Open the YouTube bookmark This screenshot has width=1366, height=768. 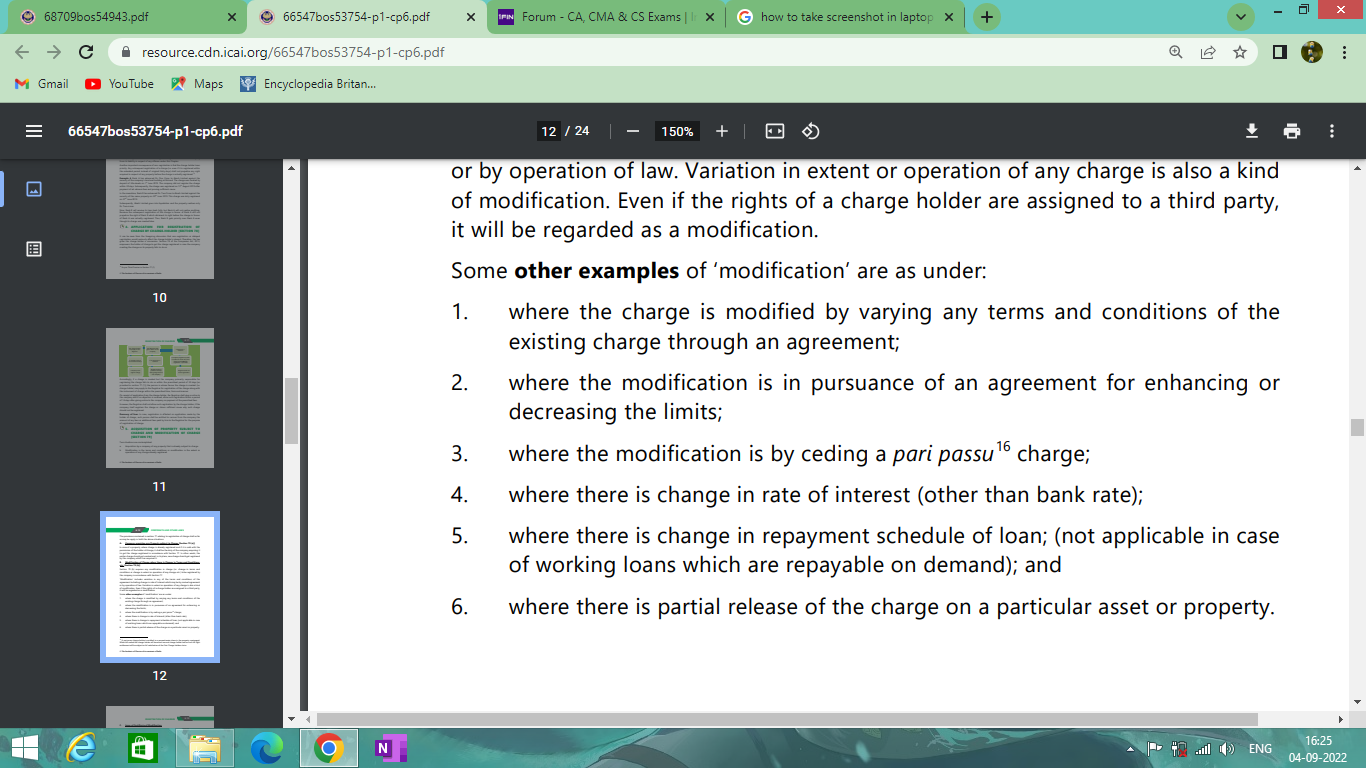[x=120, y=84]
